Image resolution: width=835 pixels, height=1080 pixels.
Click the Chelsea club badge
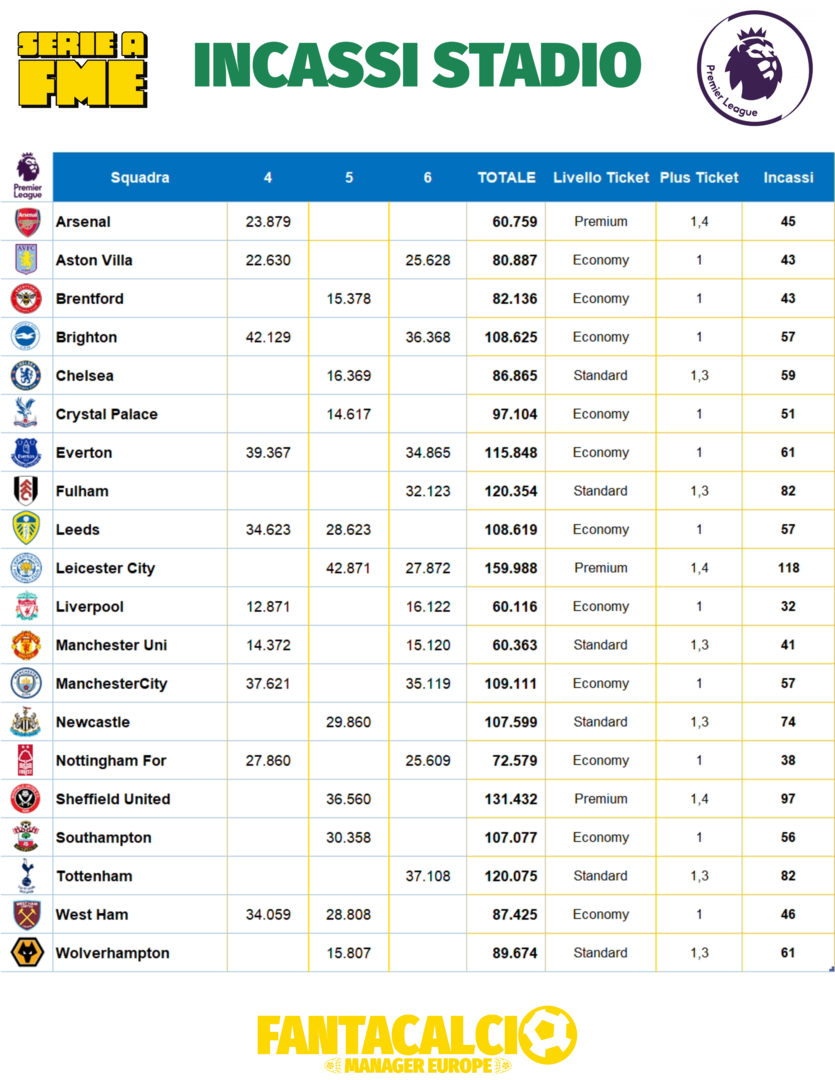click(x=27, y=375)
